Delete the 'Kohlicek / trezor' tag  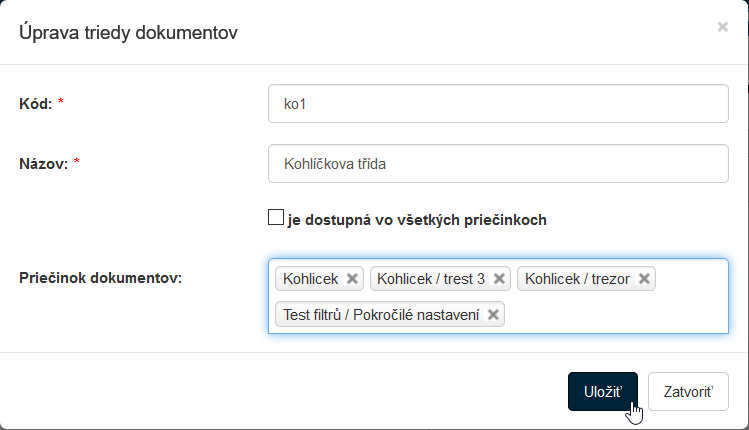[644, 279]
